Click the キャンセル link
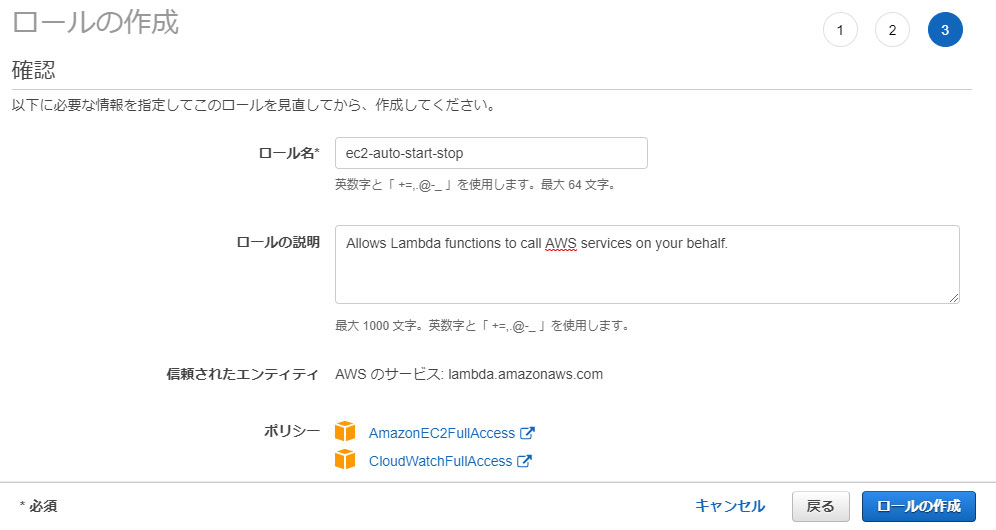Viewport: 996px width, 530px height. coord(730,506)
